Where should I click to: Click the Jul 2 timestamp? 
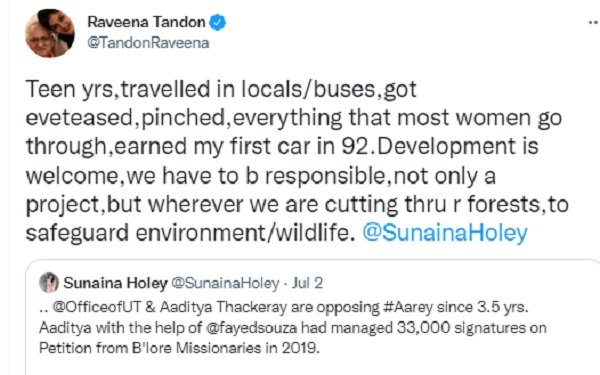[307, 283]
